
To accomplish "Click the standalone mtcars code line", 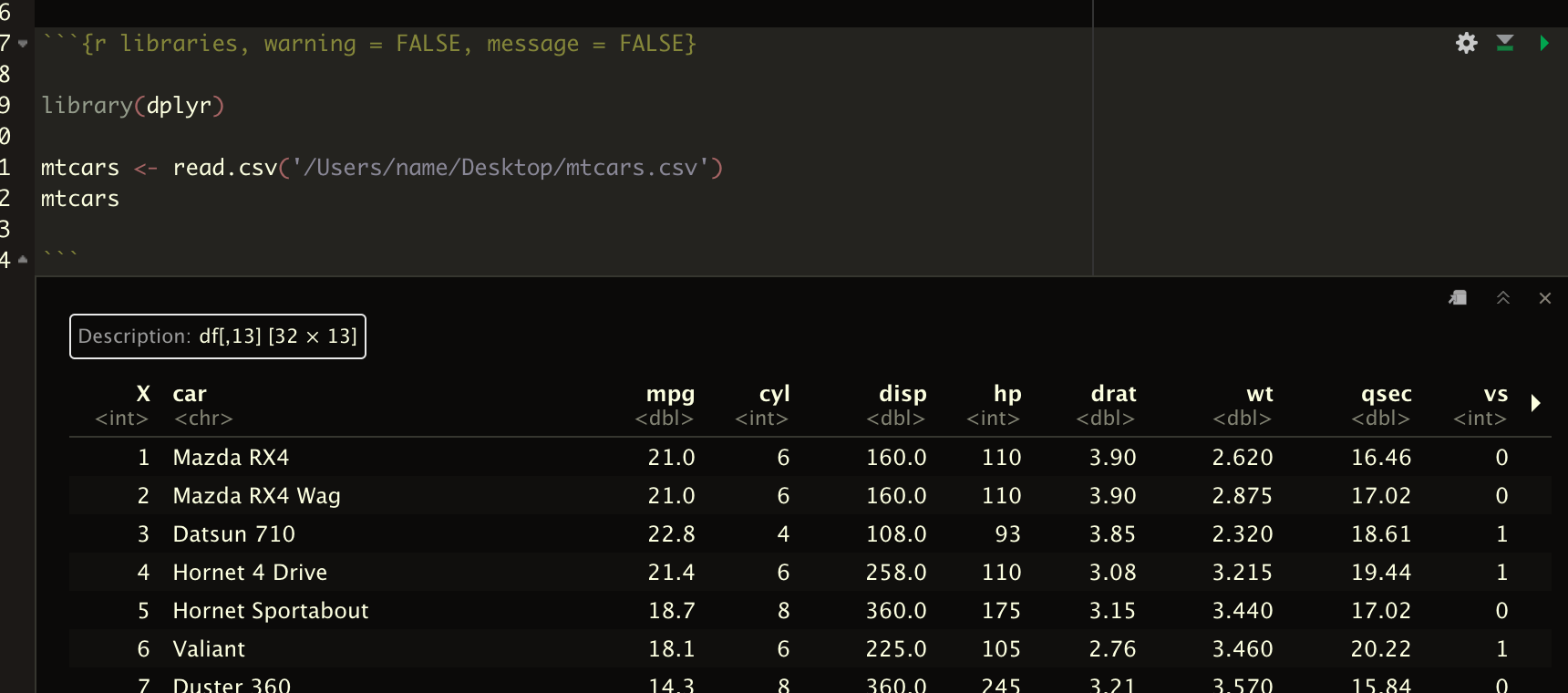I will 80,199.
